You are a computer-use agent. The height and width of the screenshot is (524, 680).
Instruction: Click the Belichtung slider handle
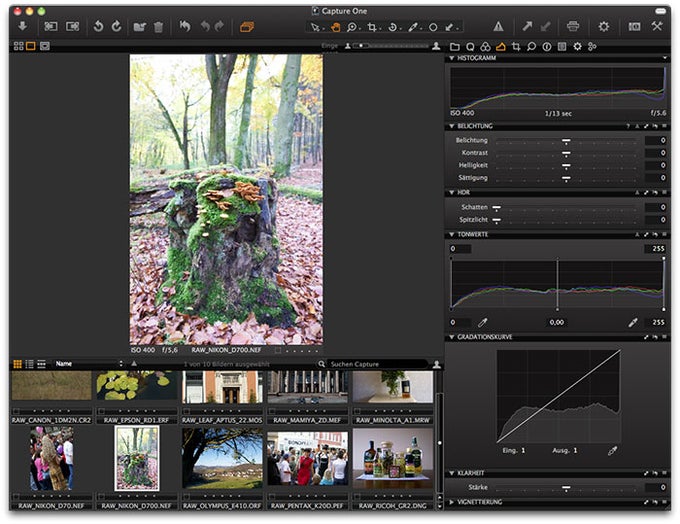click(x=566, y=141)
